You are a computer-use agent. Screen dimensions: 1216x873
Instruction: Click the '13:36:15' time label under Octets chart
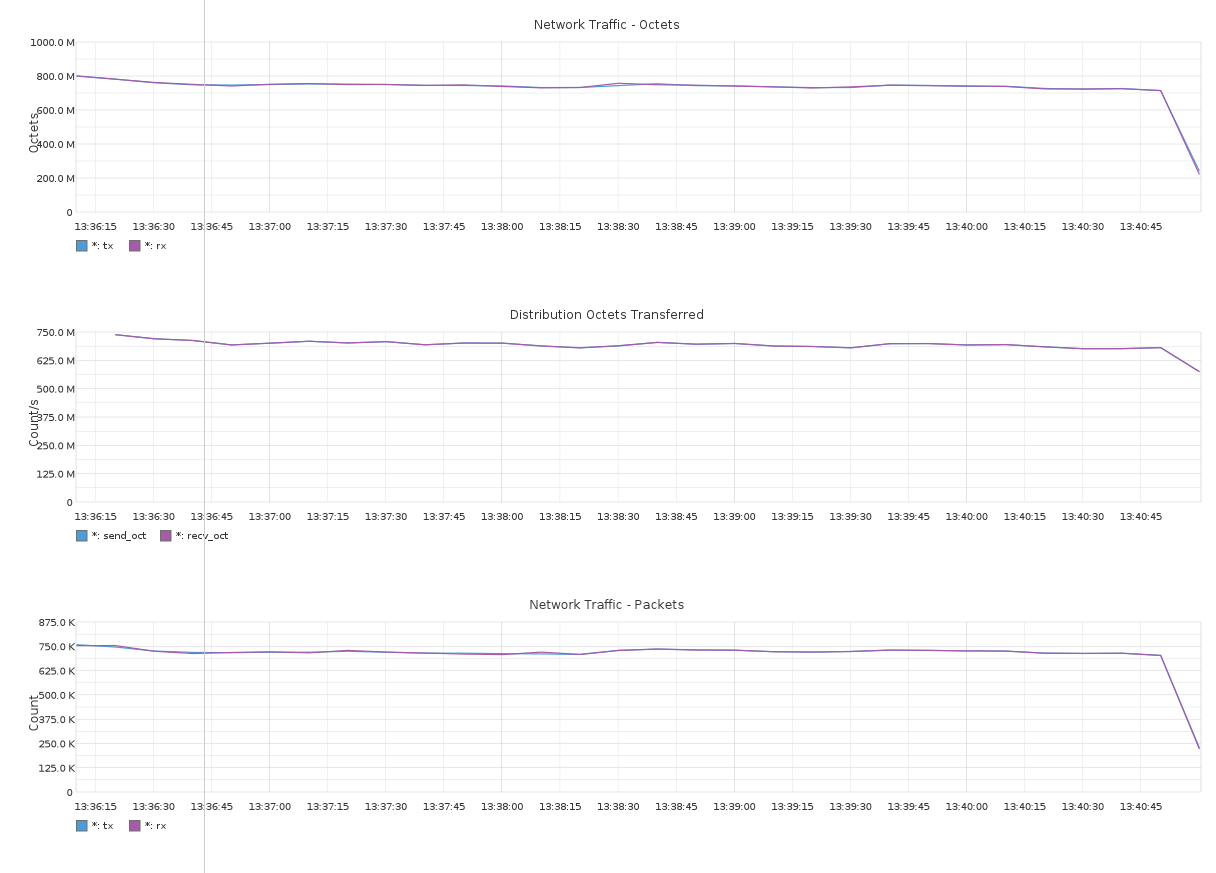(96, 227)
